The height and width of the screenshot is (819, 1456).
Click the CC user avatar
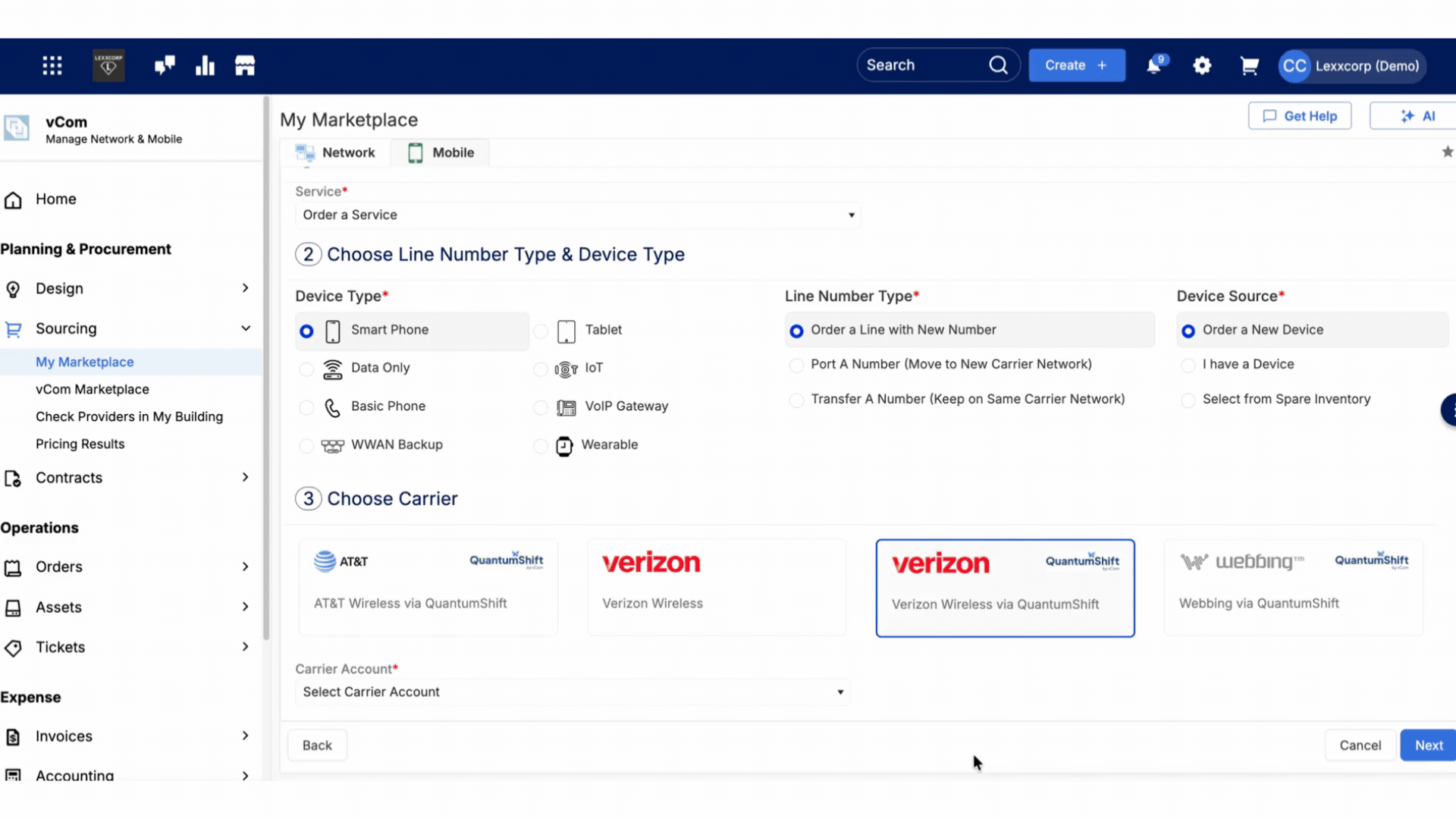pyautogui.click(x=1294, y=66)
